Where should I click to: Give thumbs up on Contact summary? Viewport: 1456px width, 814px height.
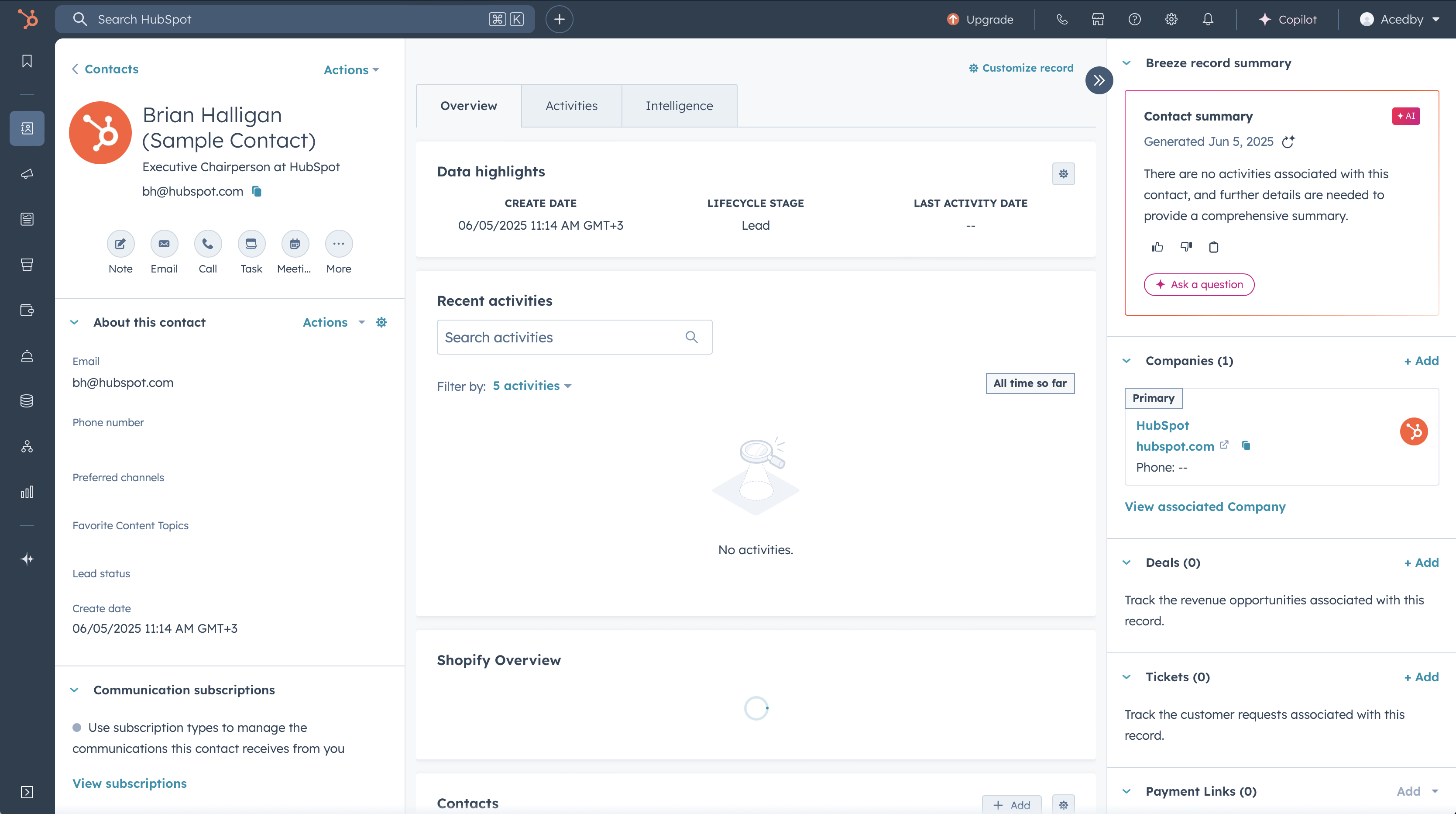(1157, 247)
